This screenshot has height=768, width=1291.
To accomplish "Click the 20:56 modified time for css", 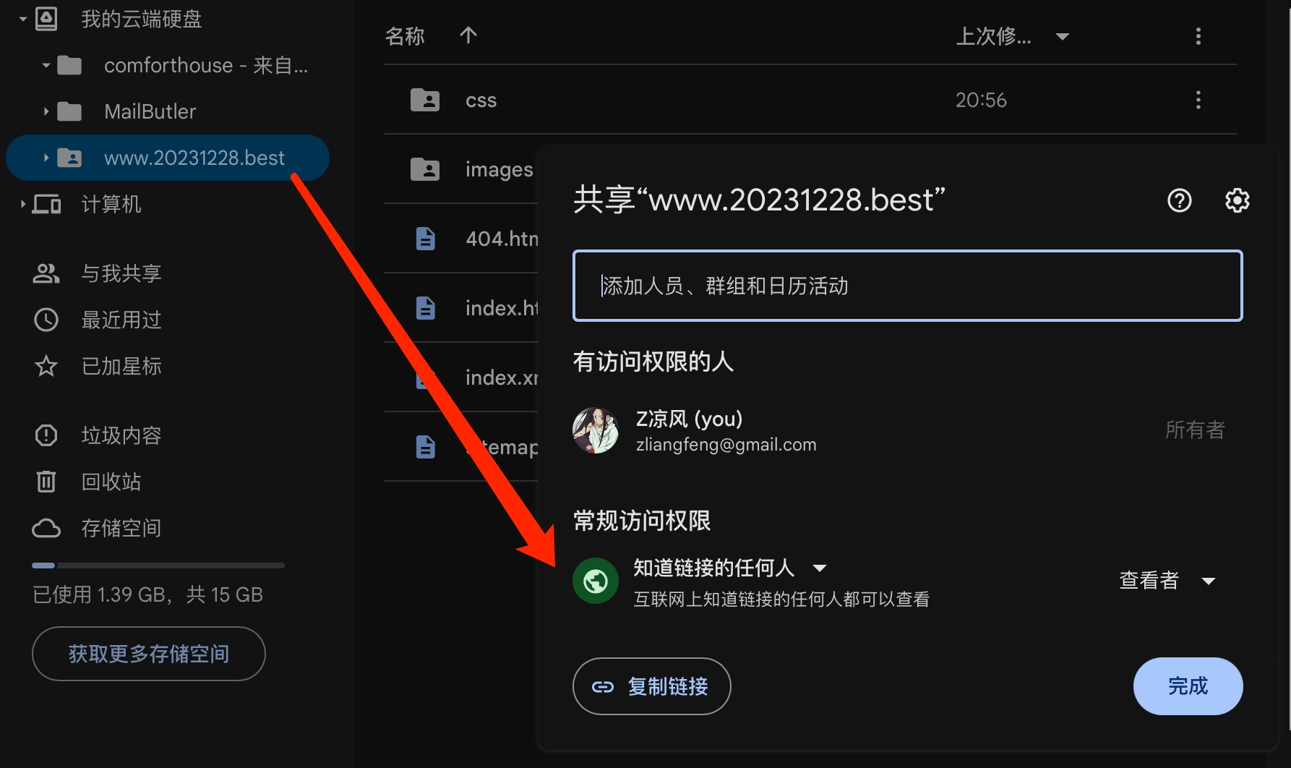I will coord(981,100).
